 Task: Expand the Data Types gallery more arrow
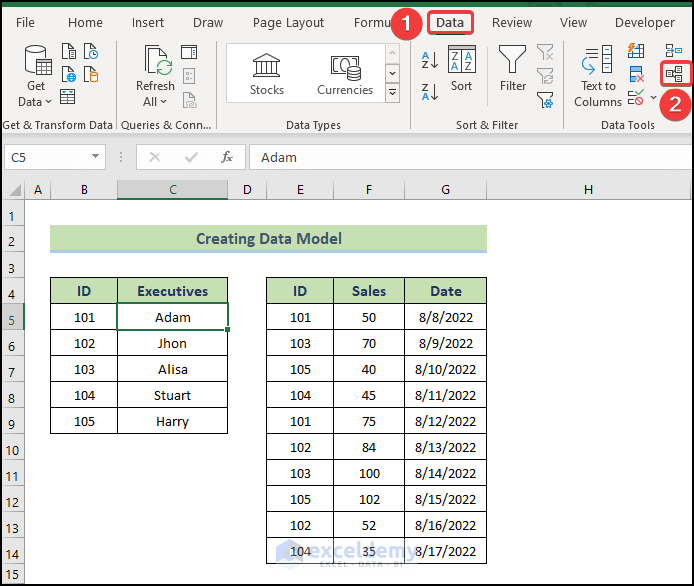(x=392, y=93)
